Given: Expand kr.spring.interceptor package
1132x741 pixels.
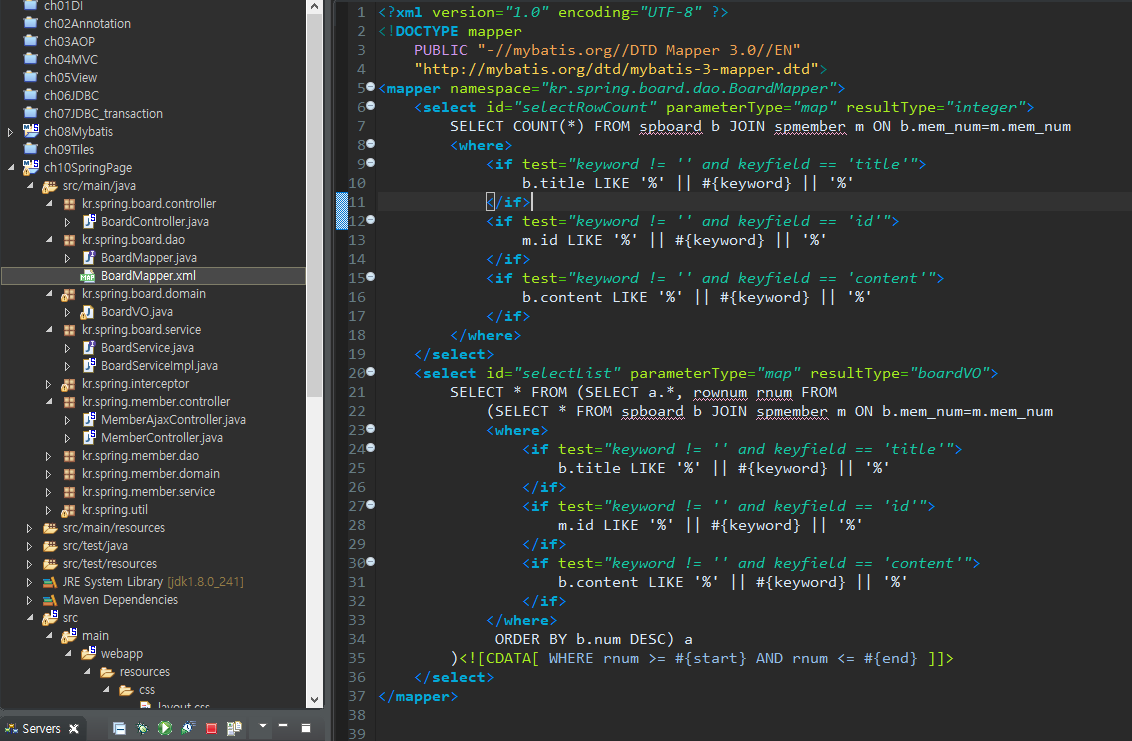Looking at the screenshot, I should (48, 384).
